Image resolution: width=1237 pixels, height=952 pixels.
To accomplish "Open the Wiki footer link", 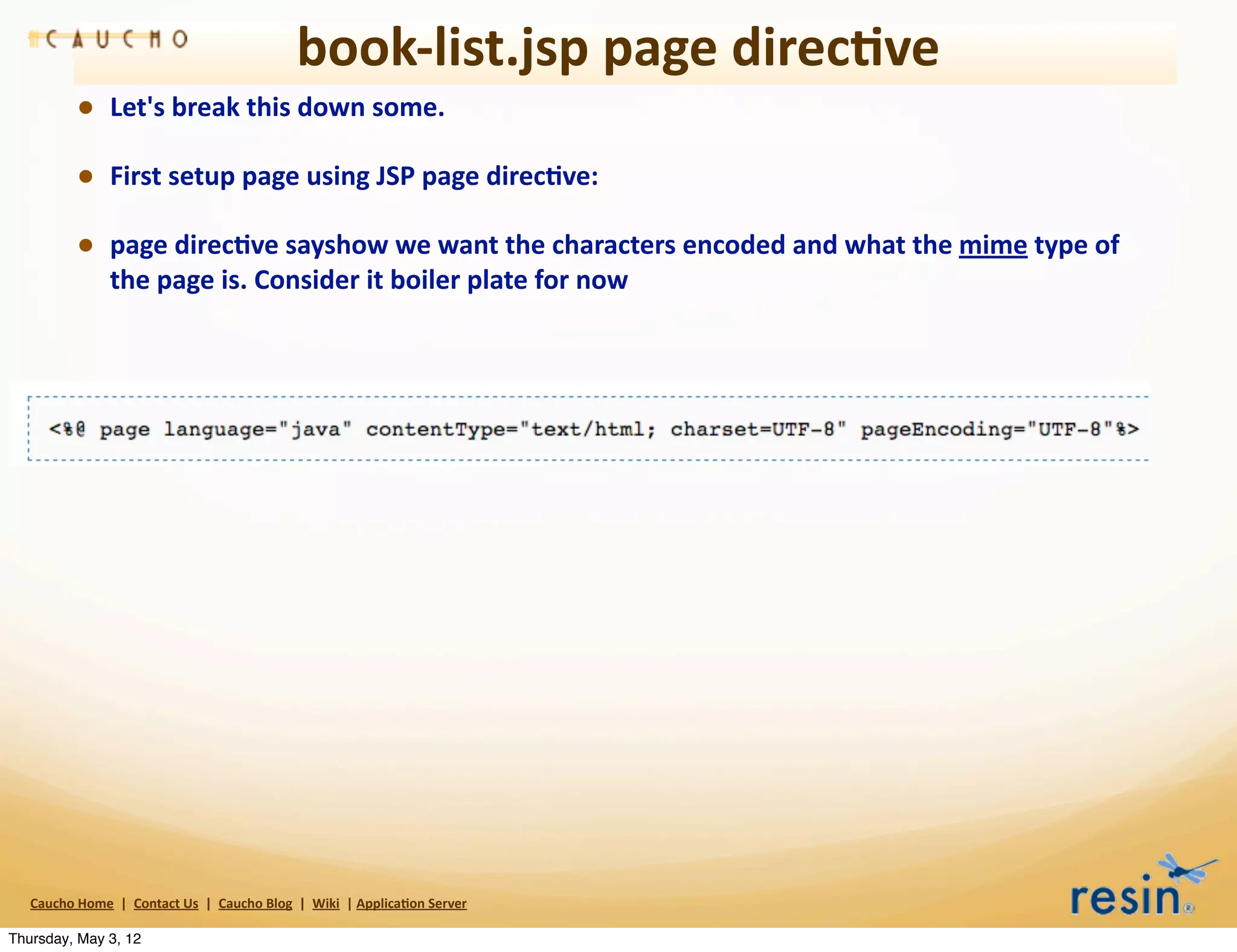I will [x=326, y=904].
